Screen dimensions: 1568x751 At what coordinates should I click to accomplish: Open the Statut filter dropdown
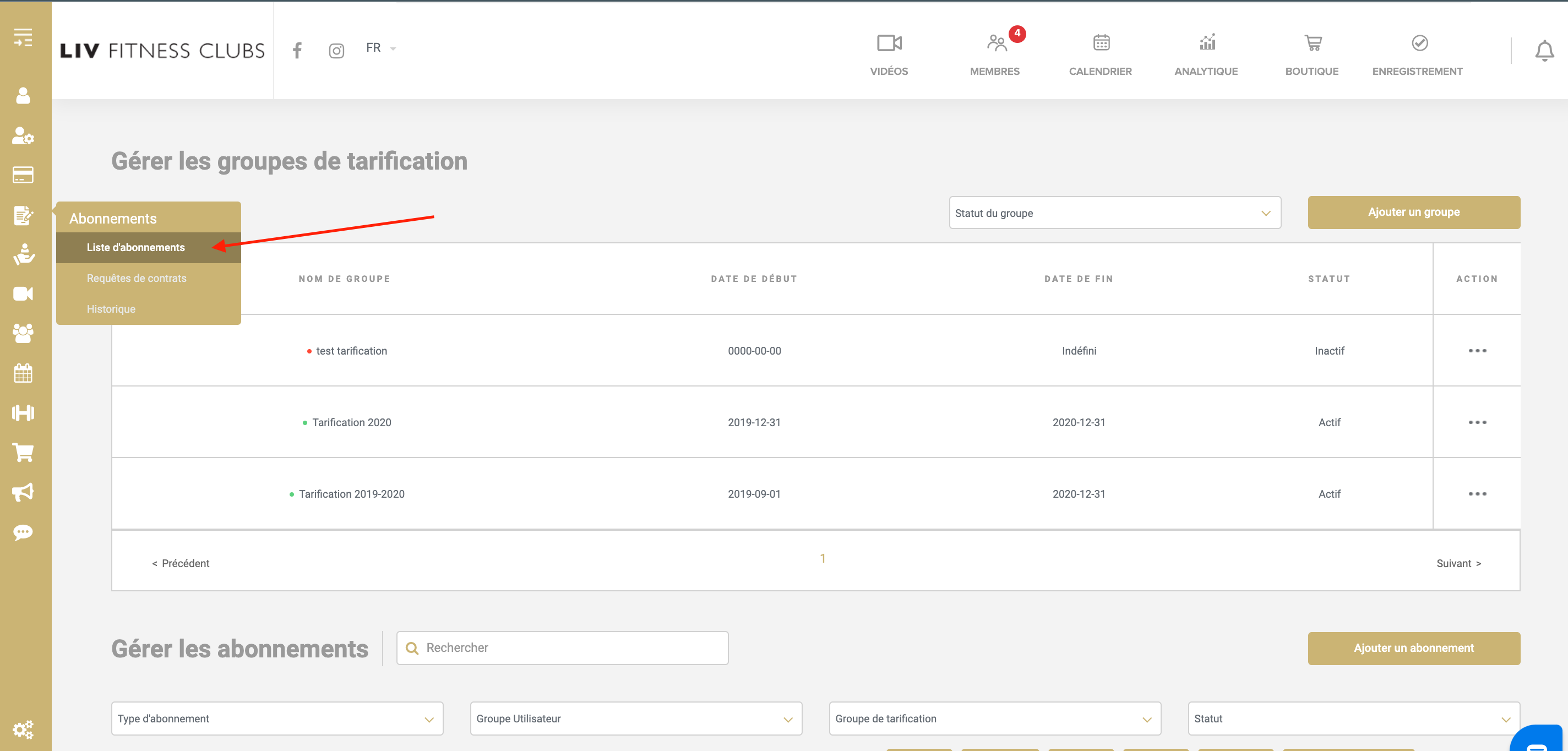coord(1354,718)
